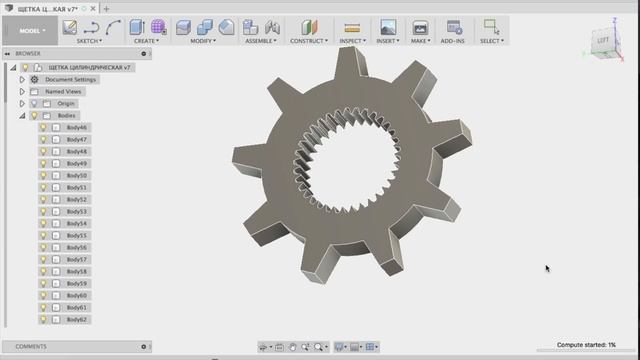The width and height of the screenshot is (640, 360).
Task: Select Body48 in the browser
Action: (77, 151)
